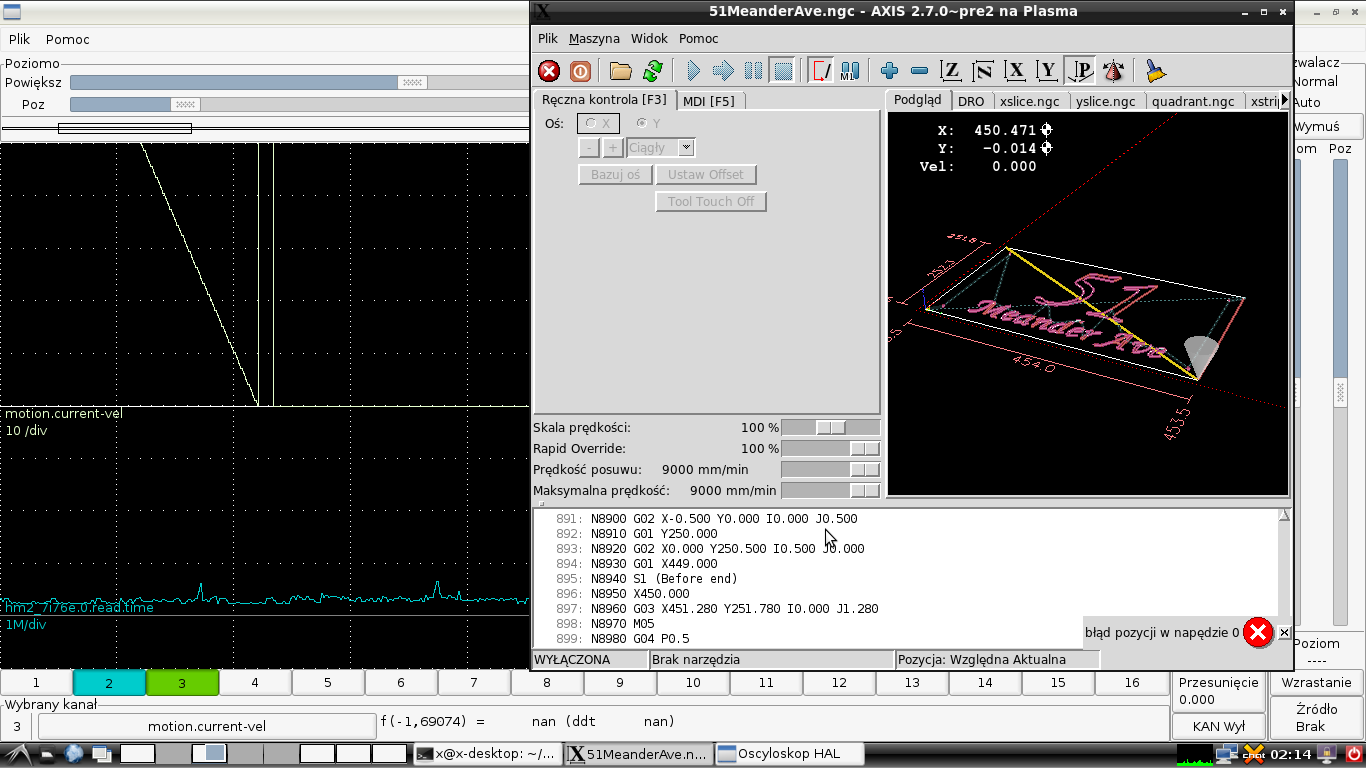Image resolution: width=1366 pixels, height=768 pixels.
Task: Open the DRO tab
Action: 970,101
